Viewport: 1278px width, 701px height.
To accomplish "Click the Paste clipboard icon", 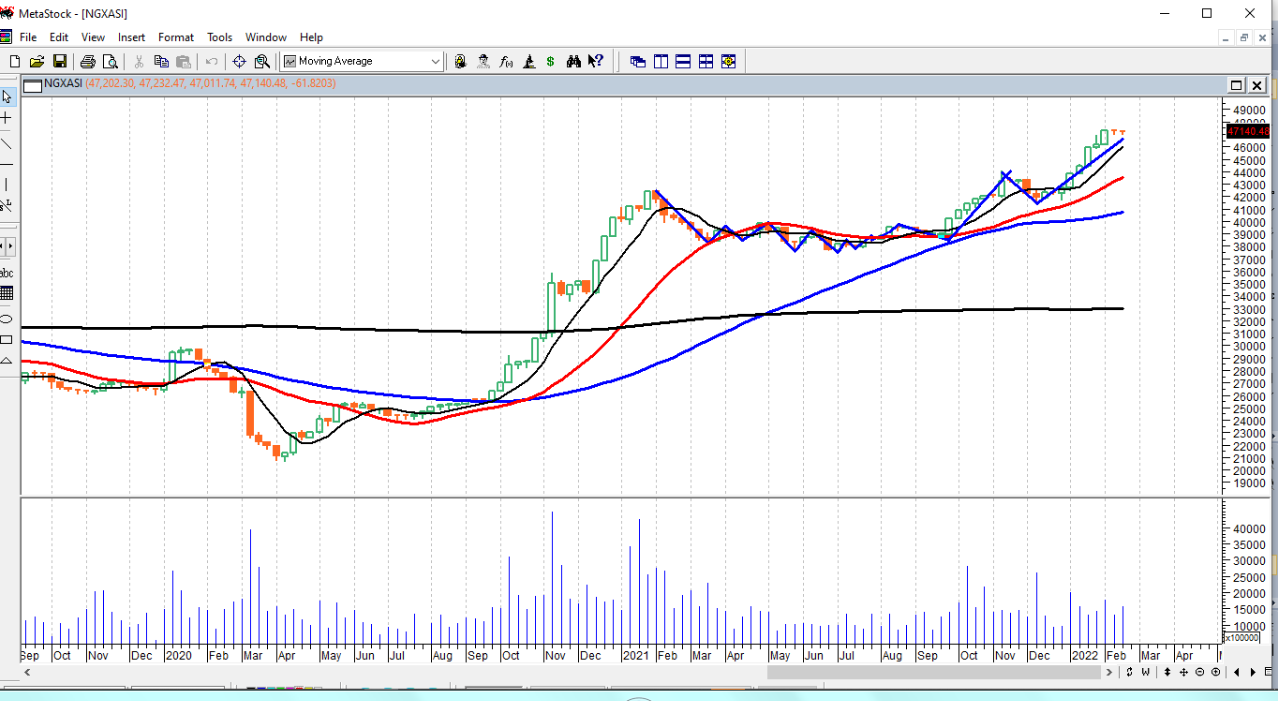I will pos(183,61).
